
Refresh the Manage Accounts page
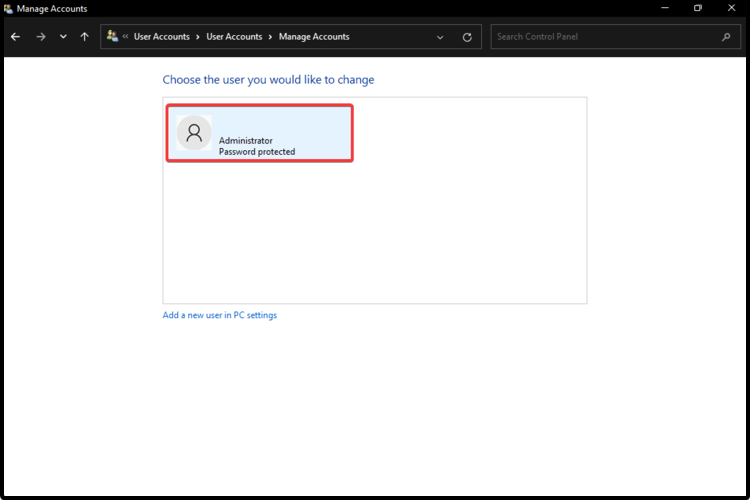click(x=467, y=37)
